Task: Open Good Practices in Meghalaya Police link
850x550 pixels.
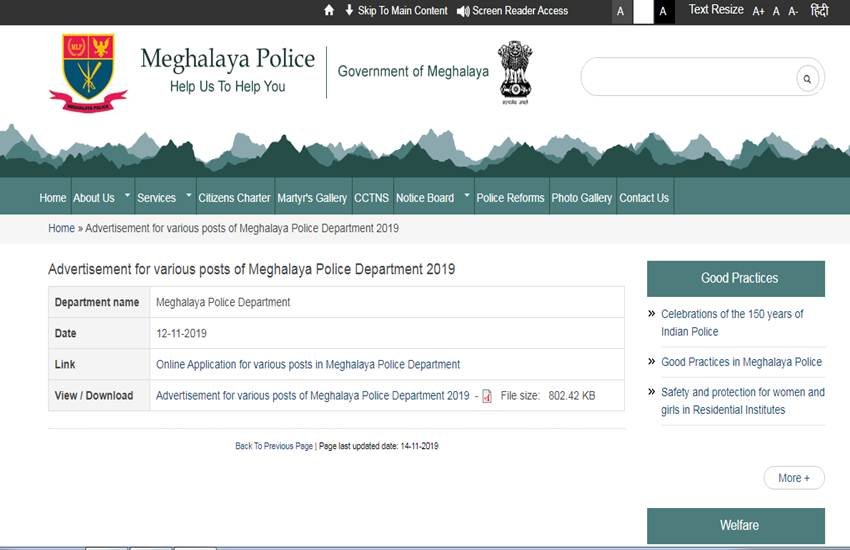Action: pyautogui.click(x=741, y=362)
